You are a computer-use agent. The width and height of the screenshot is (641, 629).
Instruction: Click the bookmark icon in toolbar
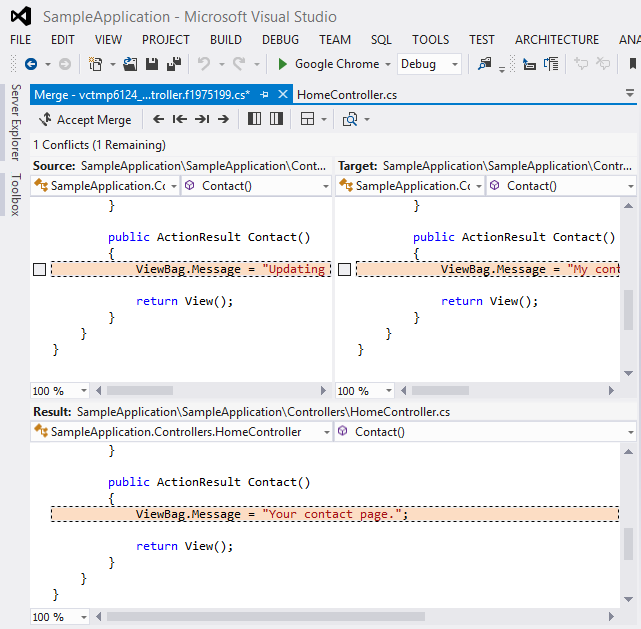coord(632,64)
